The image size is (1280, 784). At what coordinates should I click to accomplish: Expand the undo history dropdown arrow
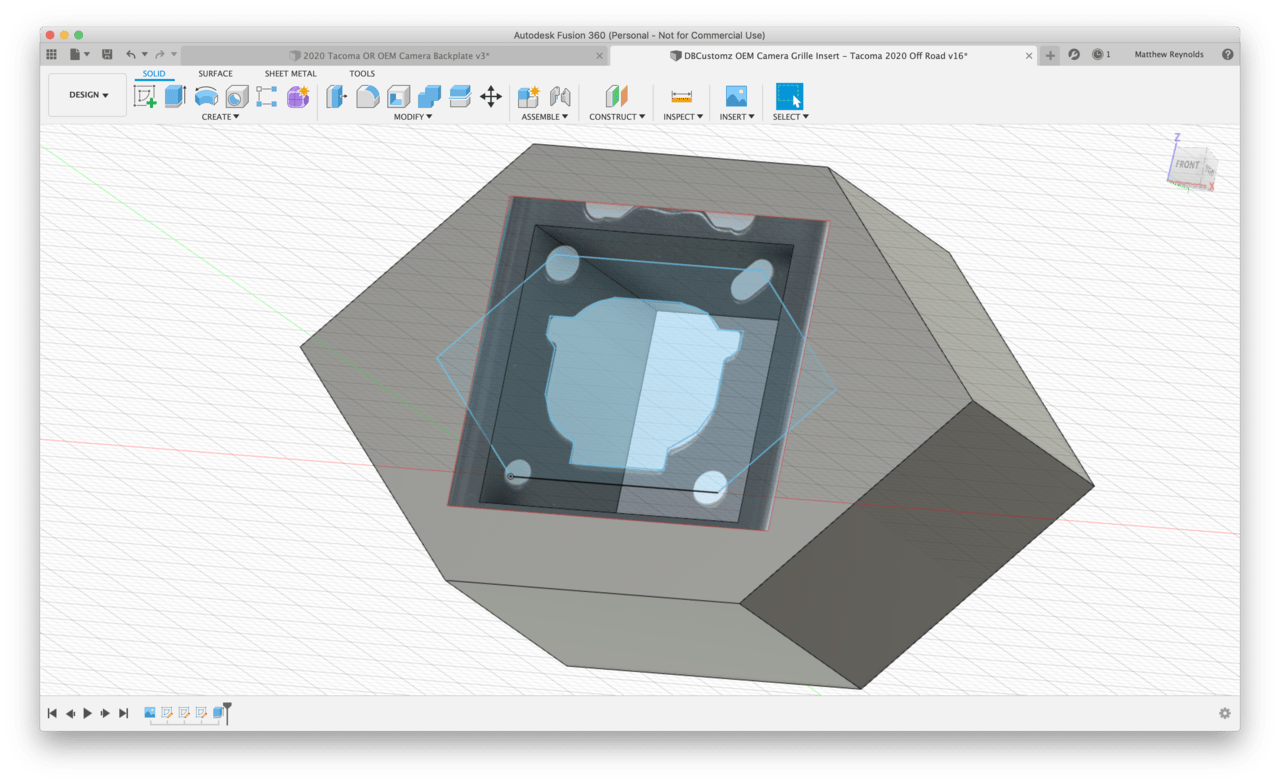(x=145, y=55)
